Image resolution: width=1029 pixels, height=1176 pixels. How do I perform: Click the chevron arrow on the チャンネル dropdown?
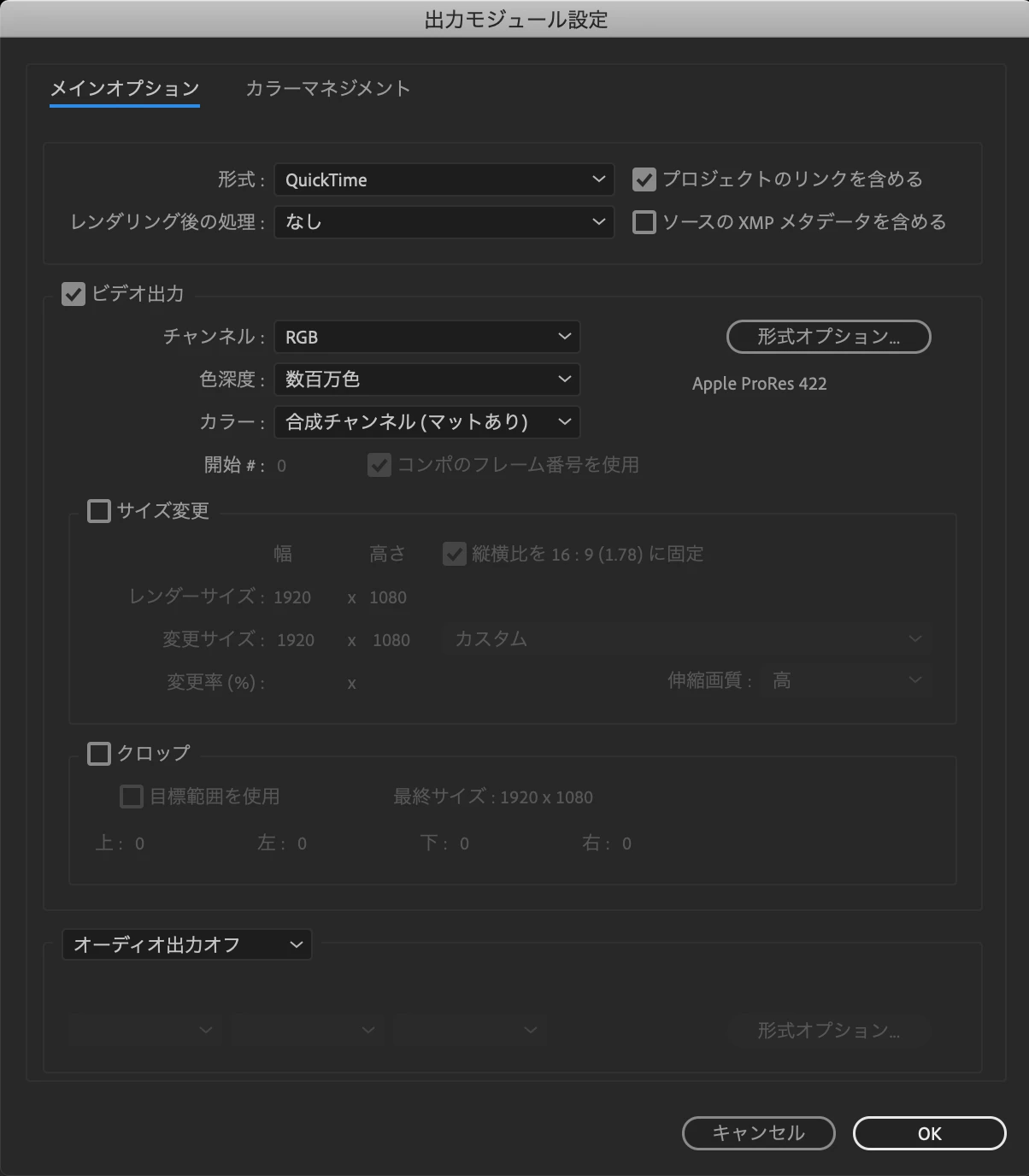[564, 337]
